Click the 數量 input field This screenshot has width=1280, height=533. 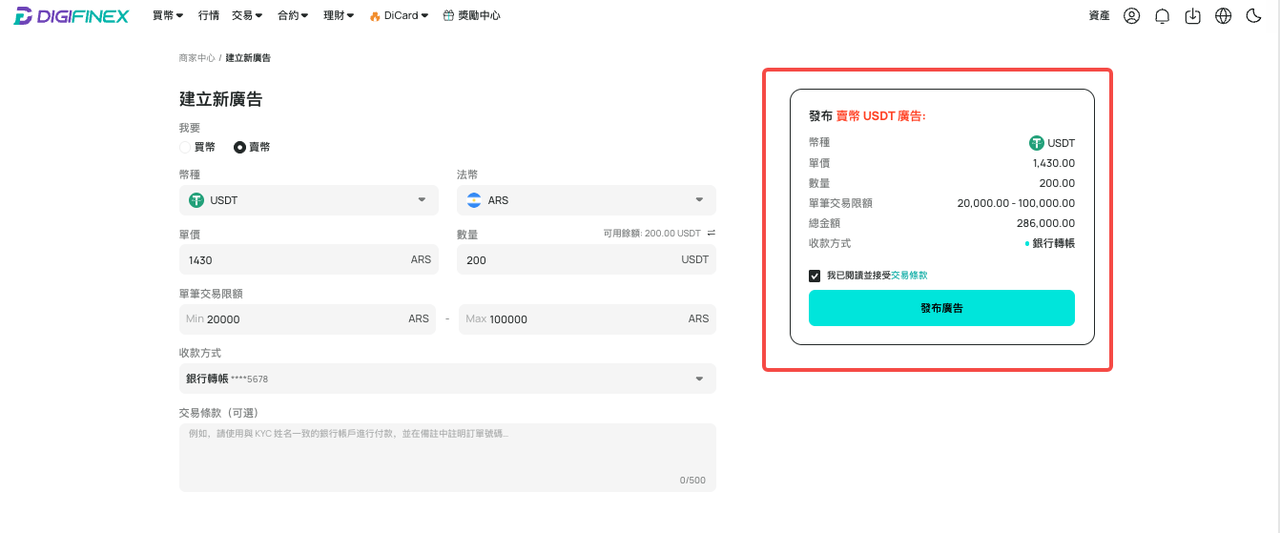pos(586,259)
